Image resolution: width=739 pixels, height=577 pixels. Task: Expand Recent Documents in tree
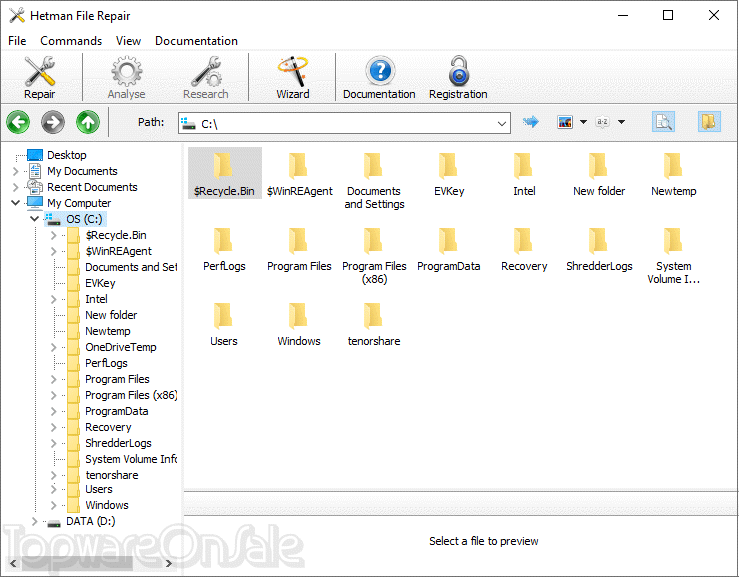[x=15, y=187]
